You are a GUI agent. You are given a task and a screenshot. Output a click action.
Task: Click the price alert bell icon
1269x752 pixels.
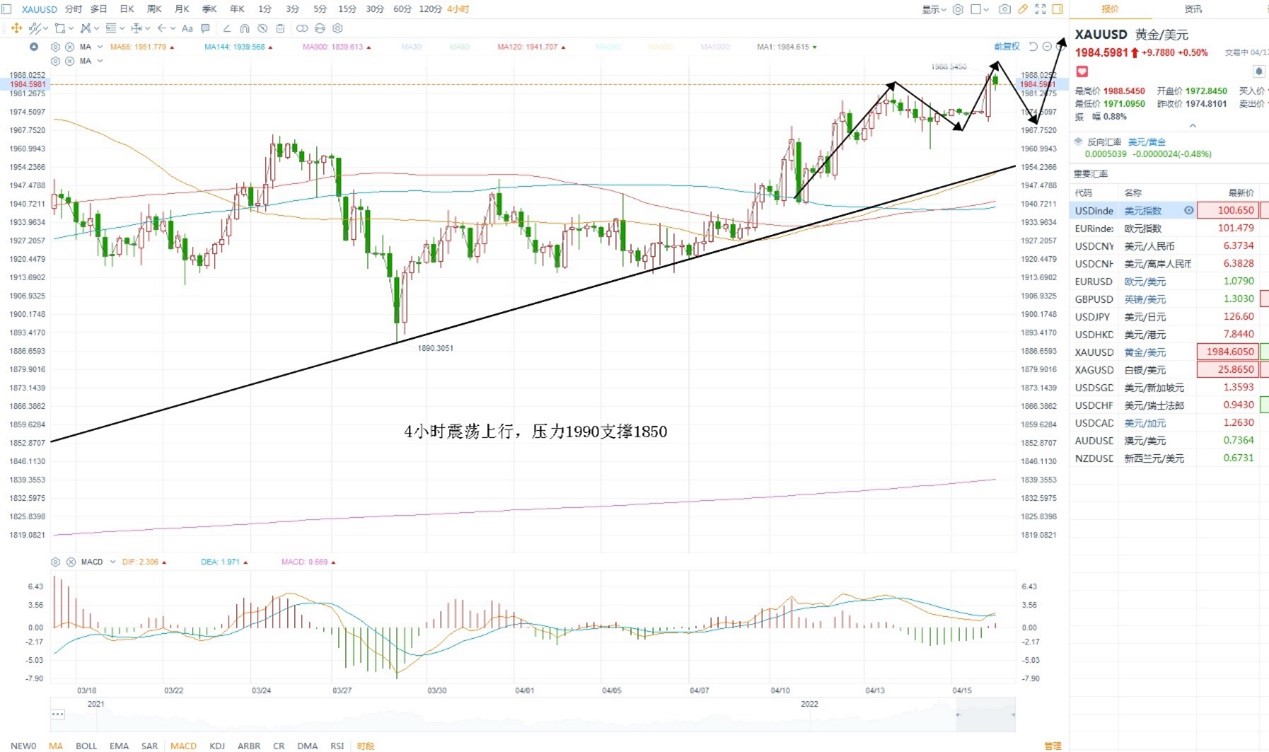[1259, 72]
